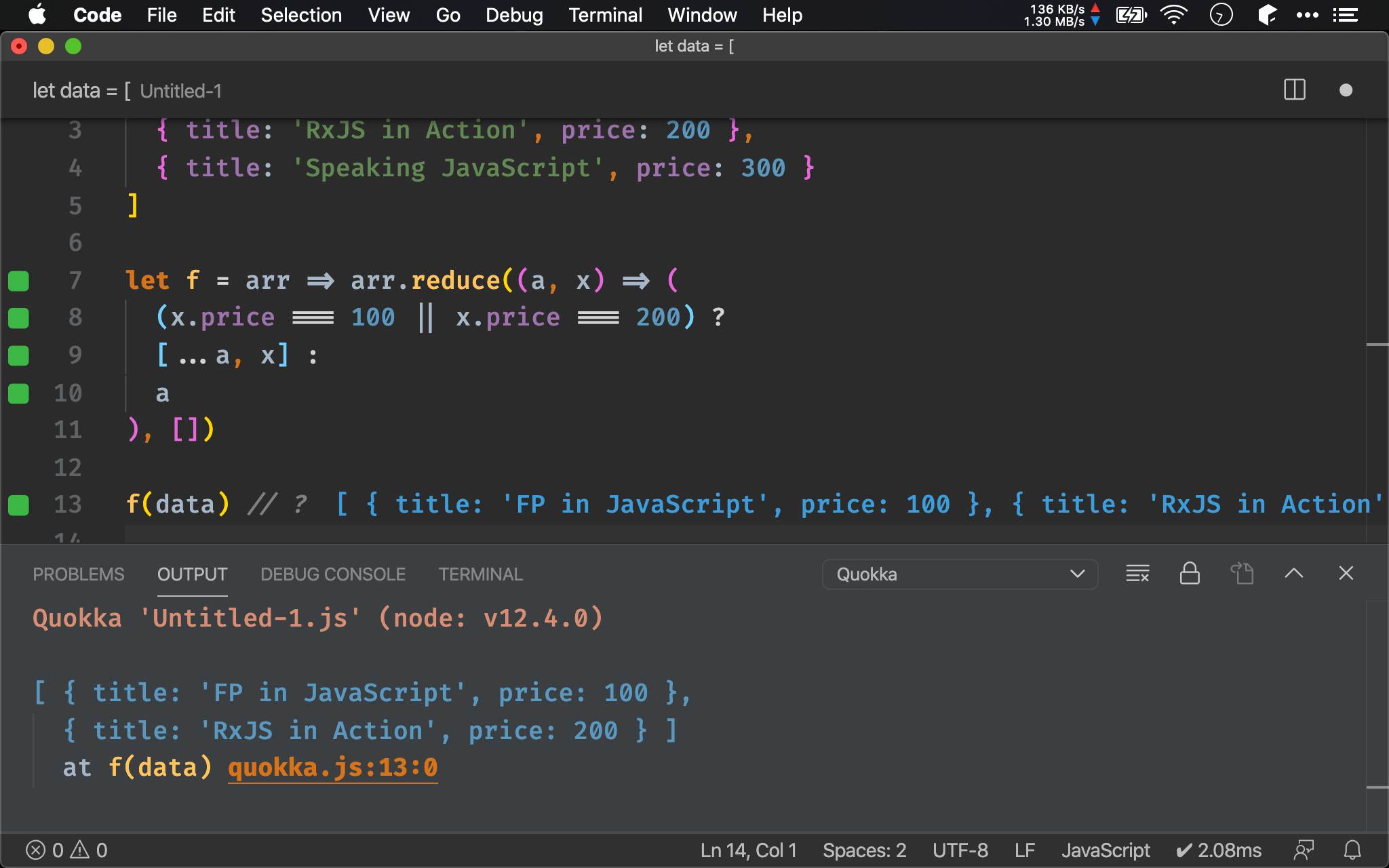Click line number 11 in gutter
The width and height of the screenshot is (1389, 868).
click(x=68, y=430)
